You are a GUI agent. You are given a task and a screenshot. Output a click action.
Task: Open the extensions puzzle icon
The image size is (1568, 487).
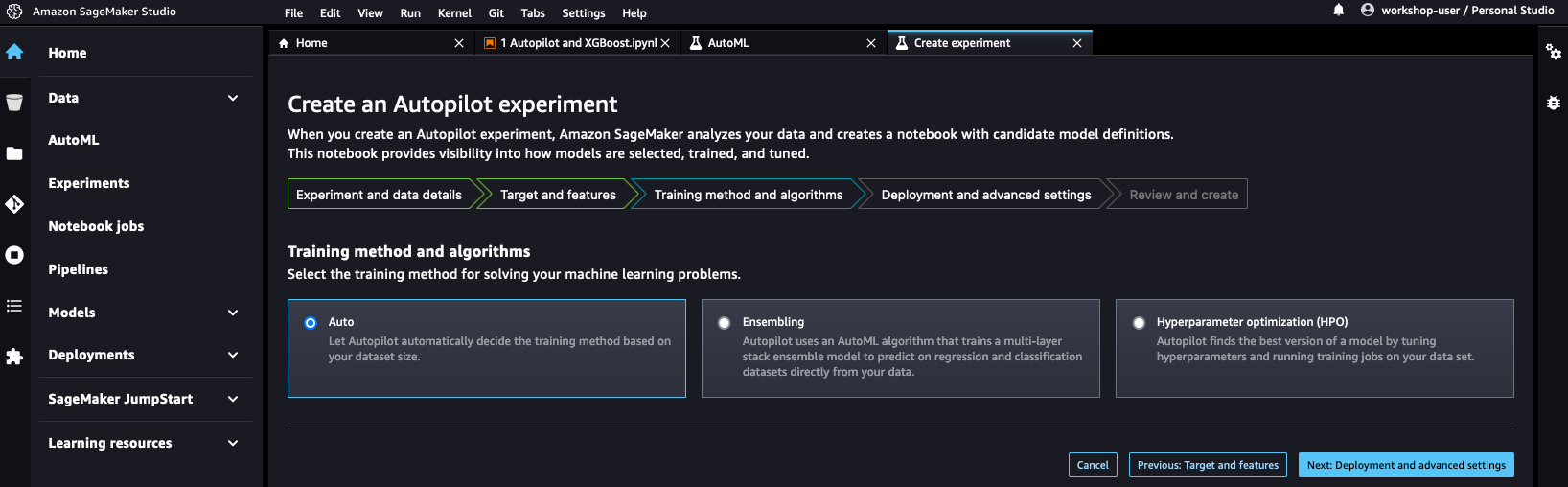click(x=14, y=357)
